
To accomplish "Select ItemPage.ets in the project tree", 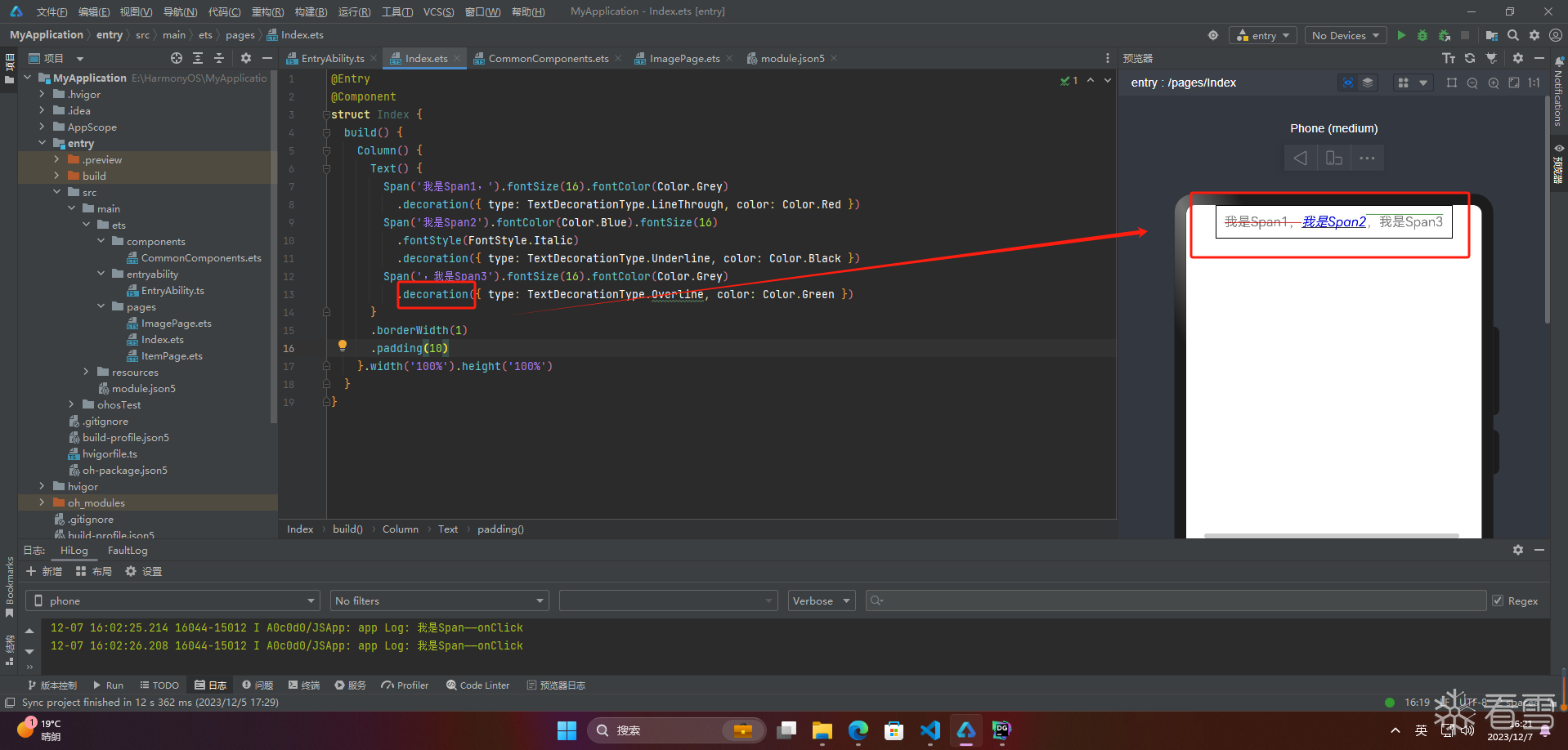I will 172,355.
